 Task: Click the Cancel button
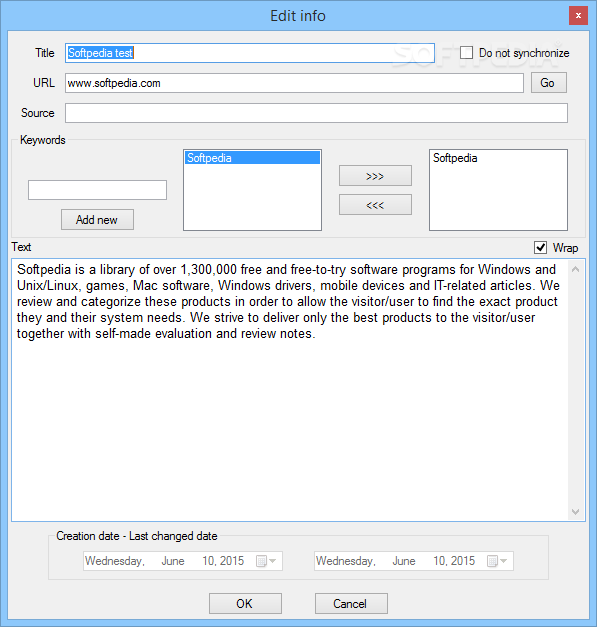click(351, 603)
